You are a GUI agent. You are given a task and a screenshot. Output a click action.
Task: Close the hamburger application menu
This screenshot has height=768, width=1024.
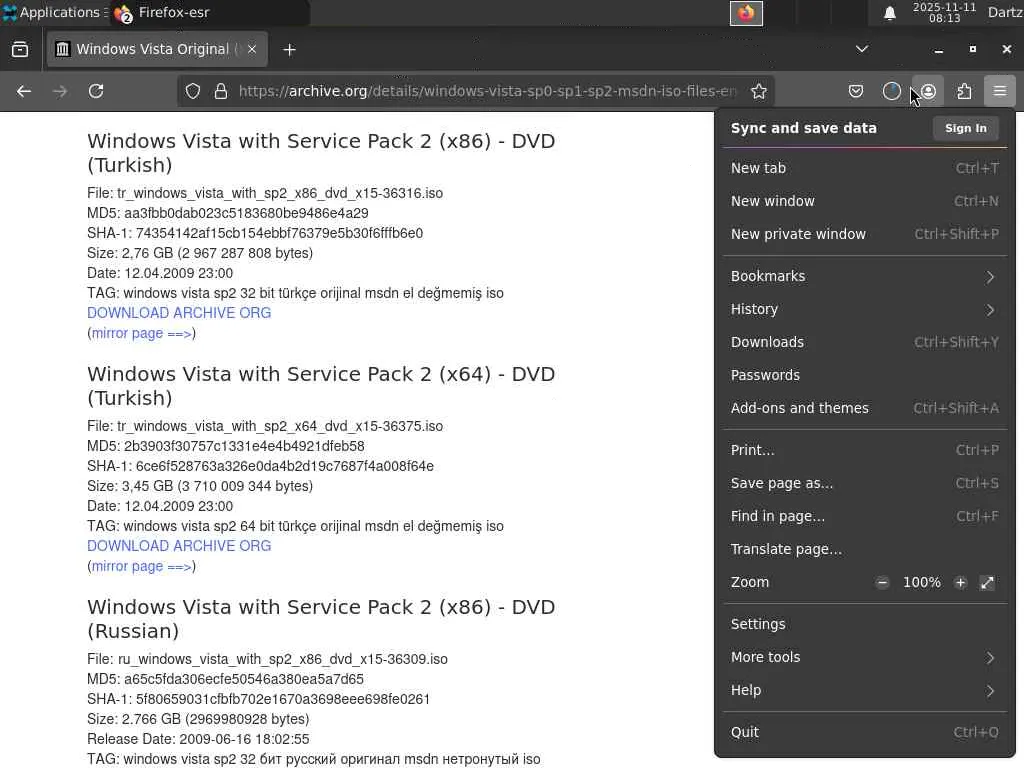[999, 91]
